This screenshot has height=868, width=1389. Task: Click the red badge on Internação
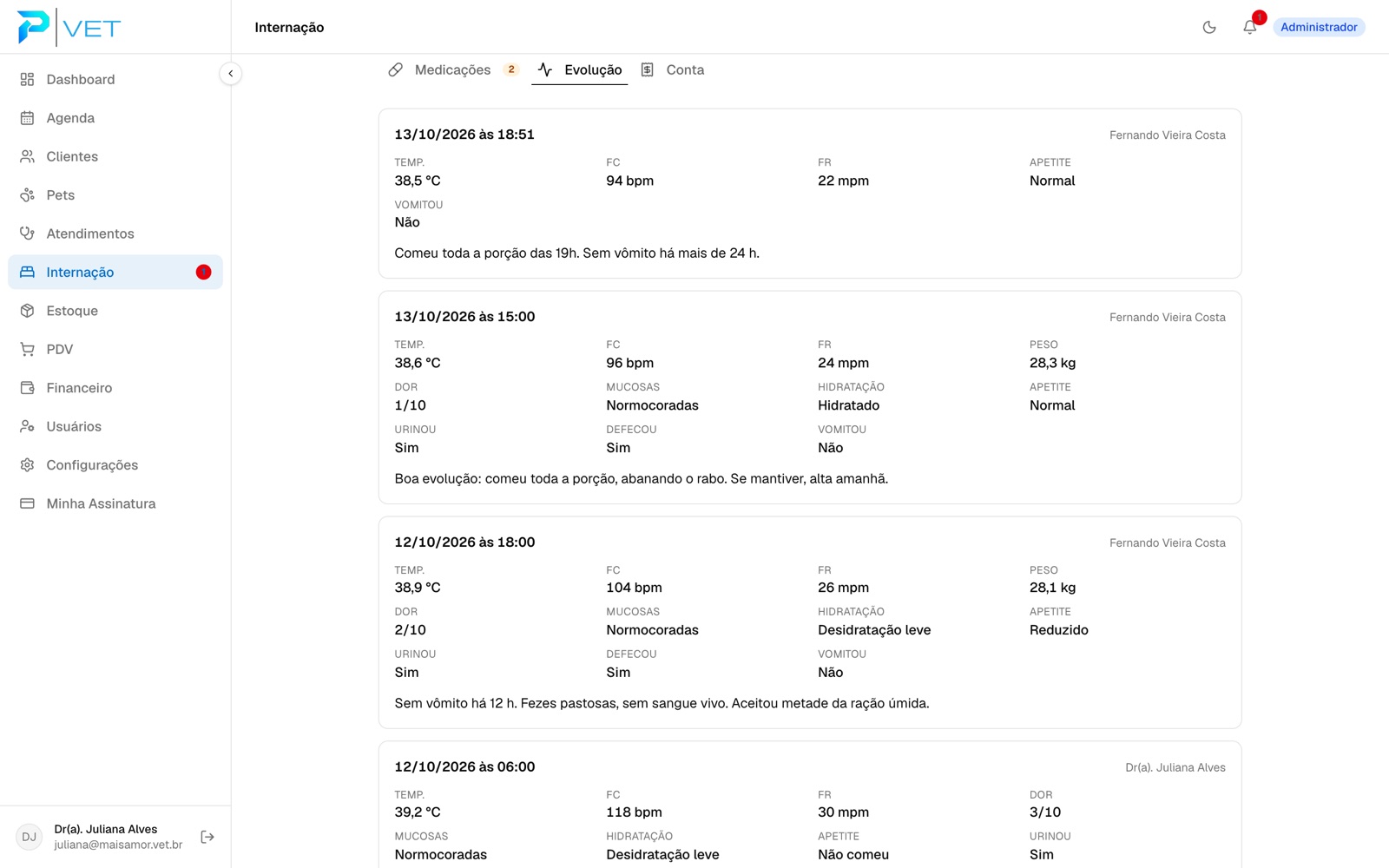pos(203,273)
